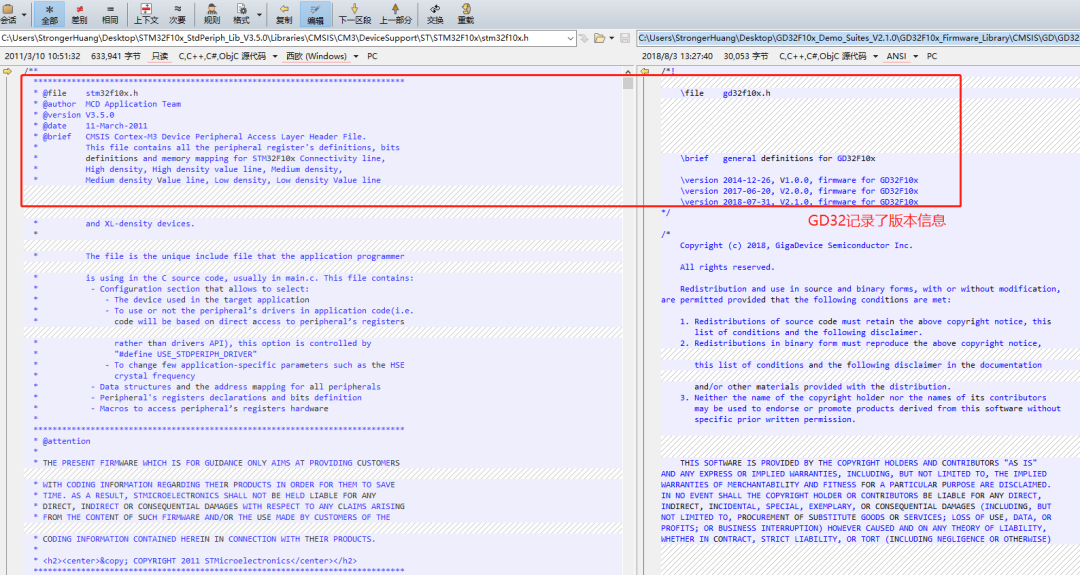This screenshot has width=1080, height=575.
Task: Click '\brief general definitions for GD32F10x' line
Action: click(x=778, y=158)
